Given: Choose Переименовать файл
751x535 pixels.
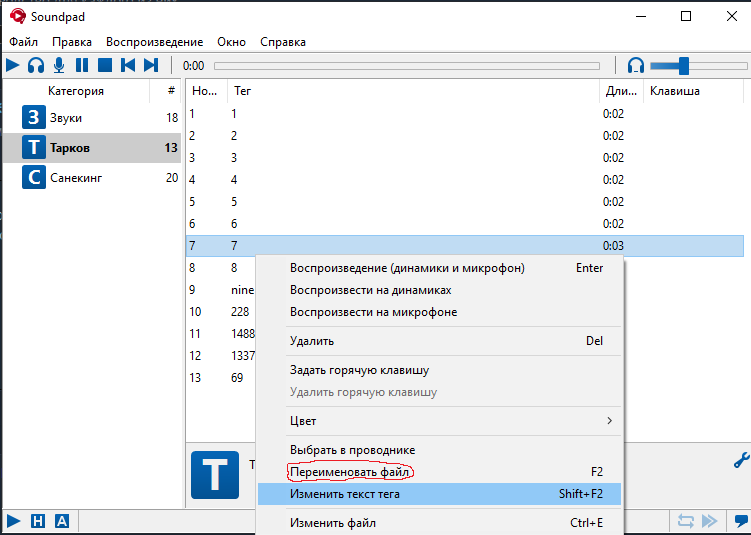Looking at the screenshot, I should pos(439,472).
